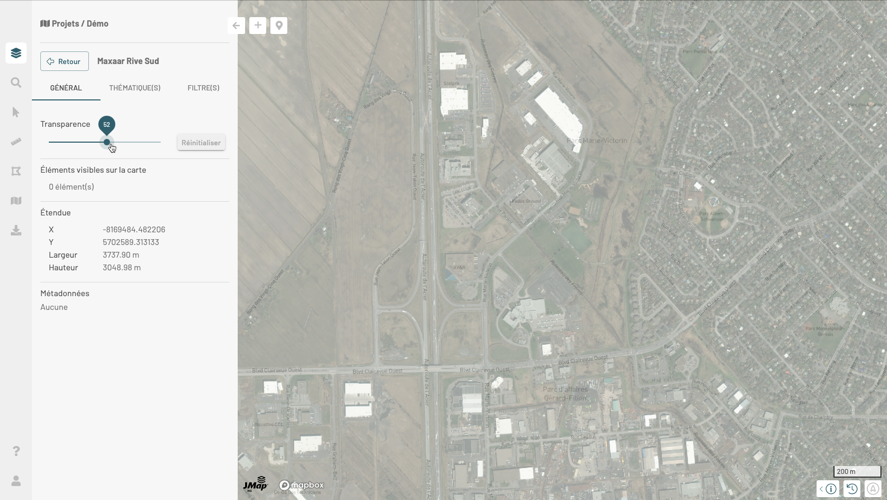Open the annotation drawing tool
The width and height of the screenshot is (887, 500).
pyautogui.click(x=16, y=171)
